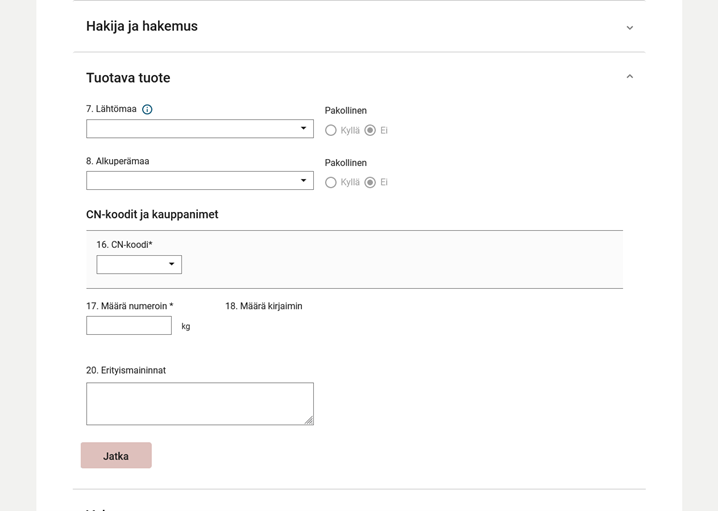This screenshot has height=511, width=718.
Task: Select Kyllä for Lähtömaa Pakollinen
Action: 331,131
